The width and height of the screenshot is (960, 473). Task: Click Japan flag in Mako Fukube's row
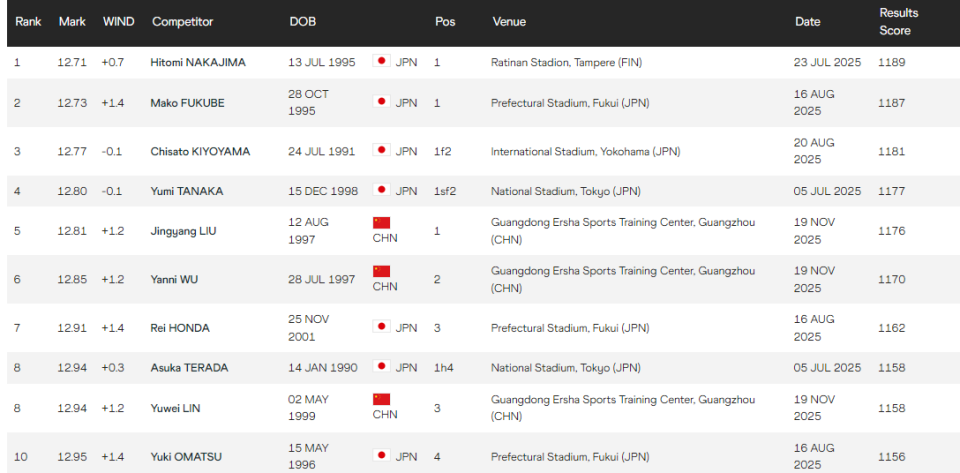pos(381,102)
